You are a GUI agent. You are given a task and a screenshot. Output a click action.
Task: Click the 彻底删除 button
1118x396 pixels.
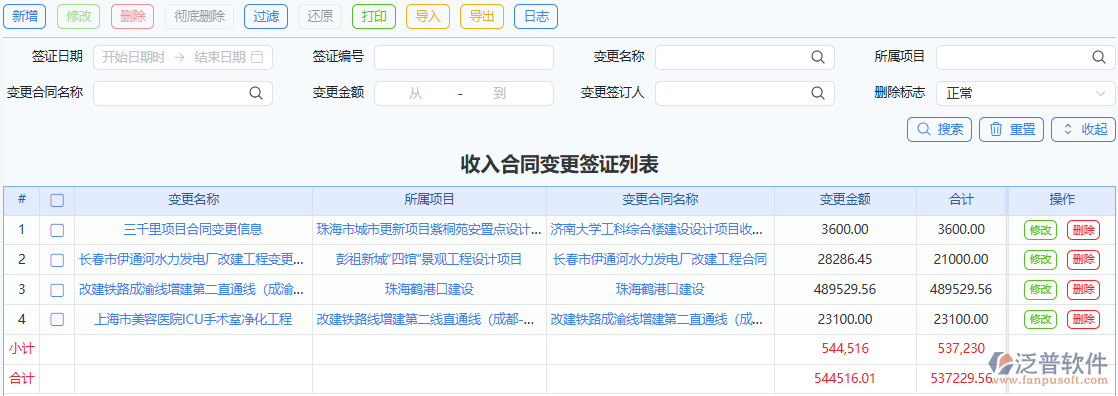click(x=199, y=16)
